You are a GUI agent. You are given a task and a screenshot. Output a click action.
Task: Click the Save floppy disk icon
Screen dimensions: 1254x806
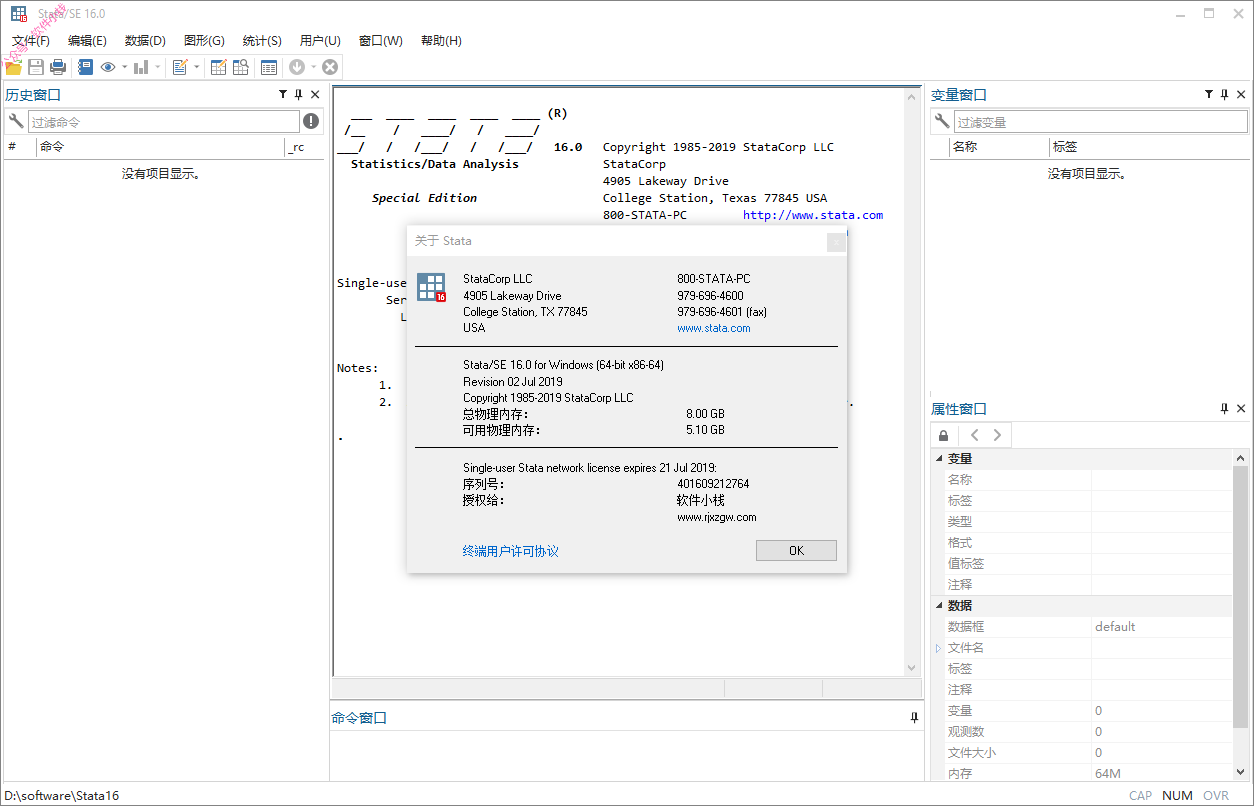[x=36, y=67]
